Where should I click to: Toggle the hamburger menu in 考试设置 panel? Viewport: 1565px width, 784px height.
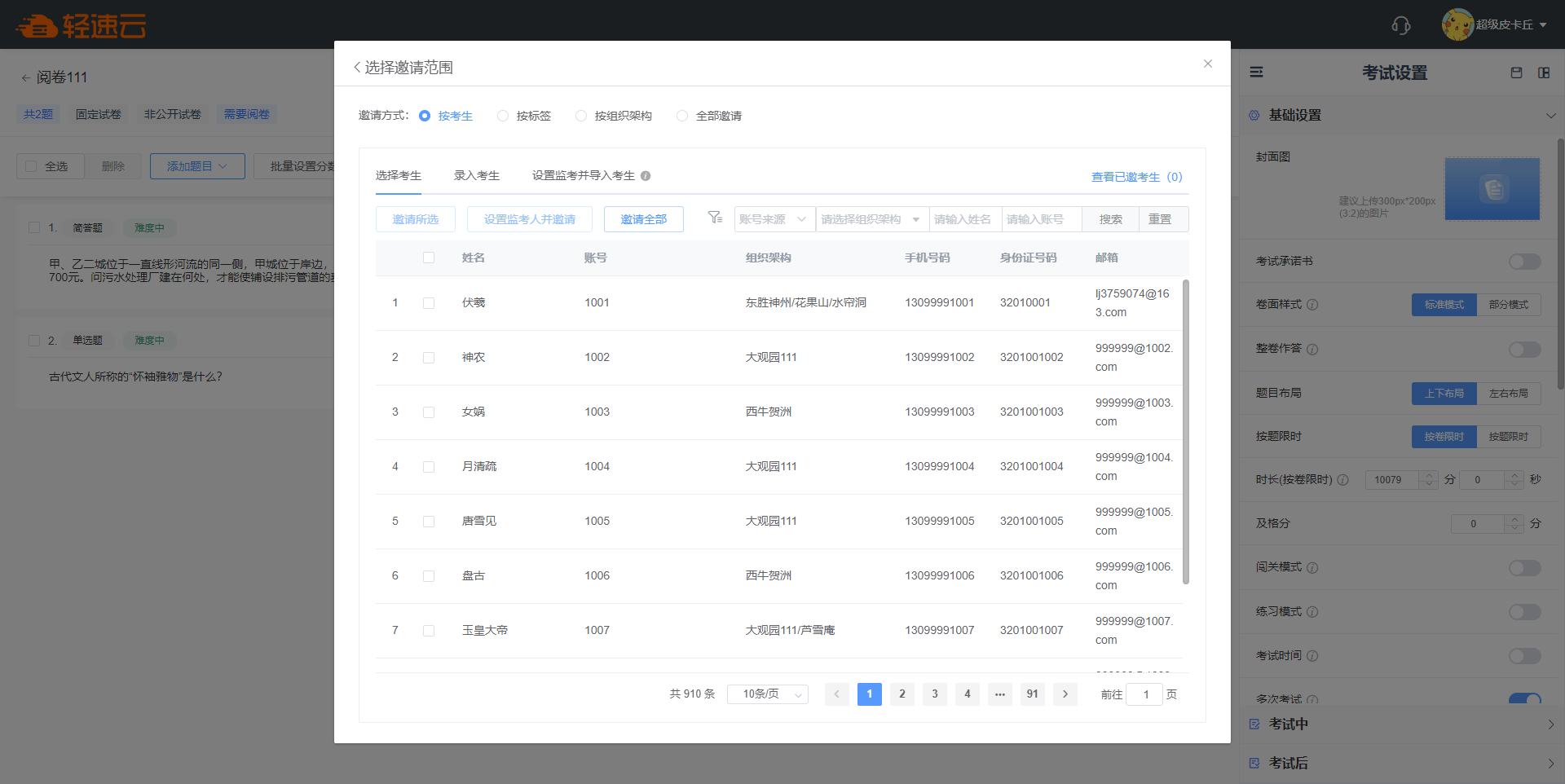tap(1257, 73)
